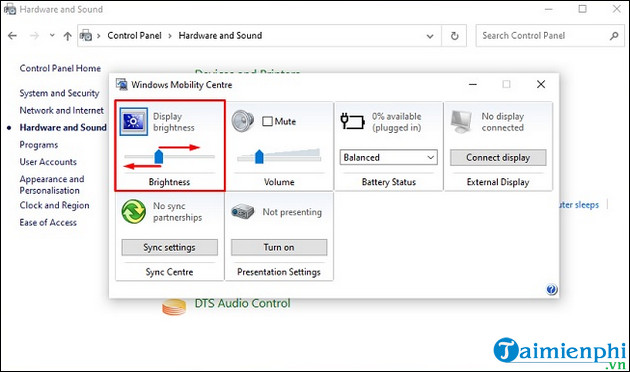
Task: Expand the address bar history dropdown
Action: [x=430, y=36]
